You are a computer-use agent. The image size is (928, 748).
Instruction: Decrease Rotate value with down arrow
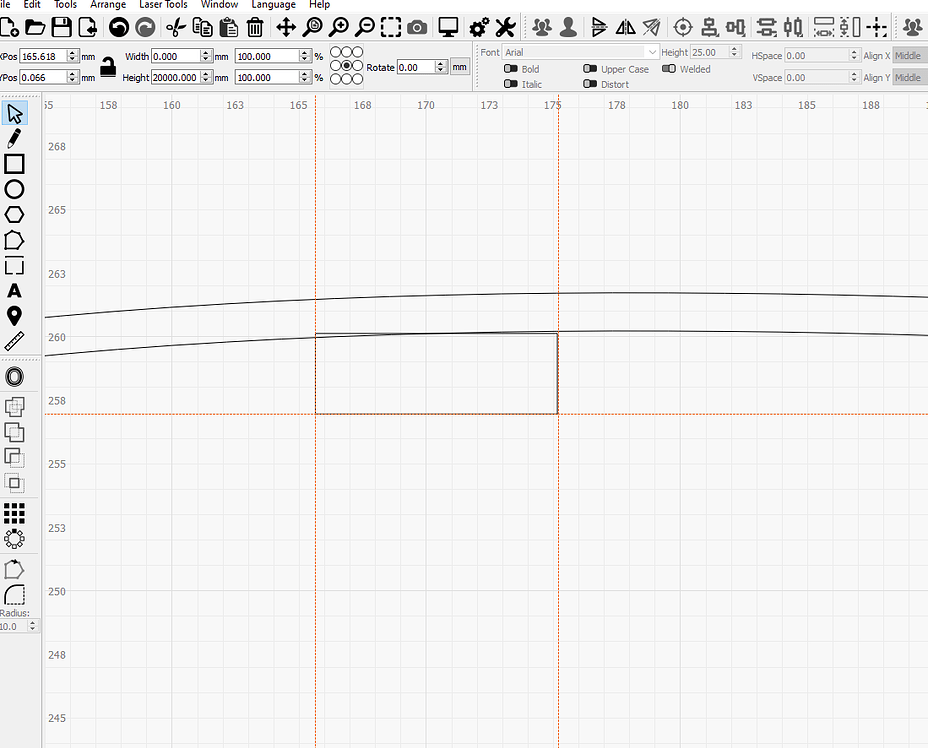440,70
